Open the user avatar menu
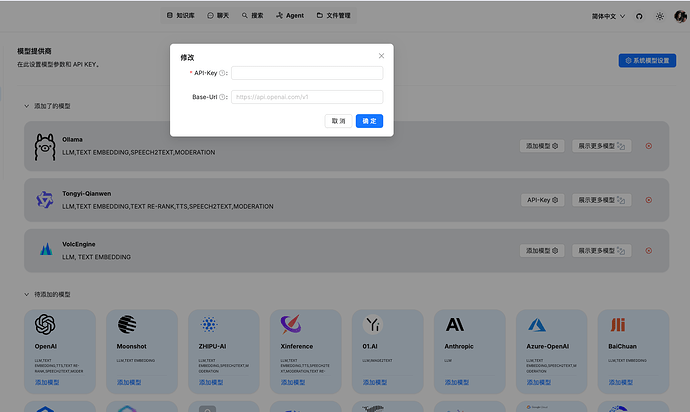Viewport: 690px width, 412px height. click(680, 16)
